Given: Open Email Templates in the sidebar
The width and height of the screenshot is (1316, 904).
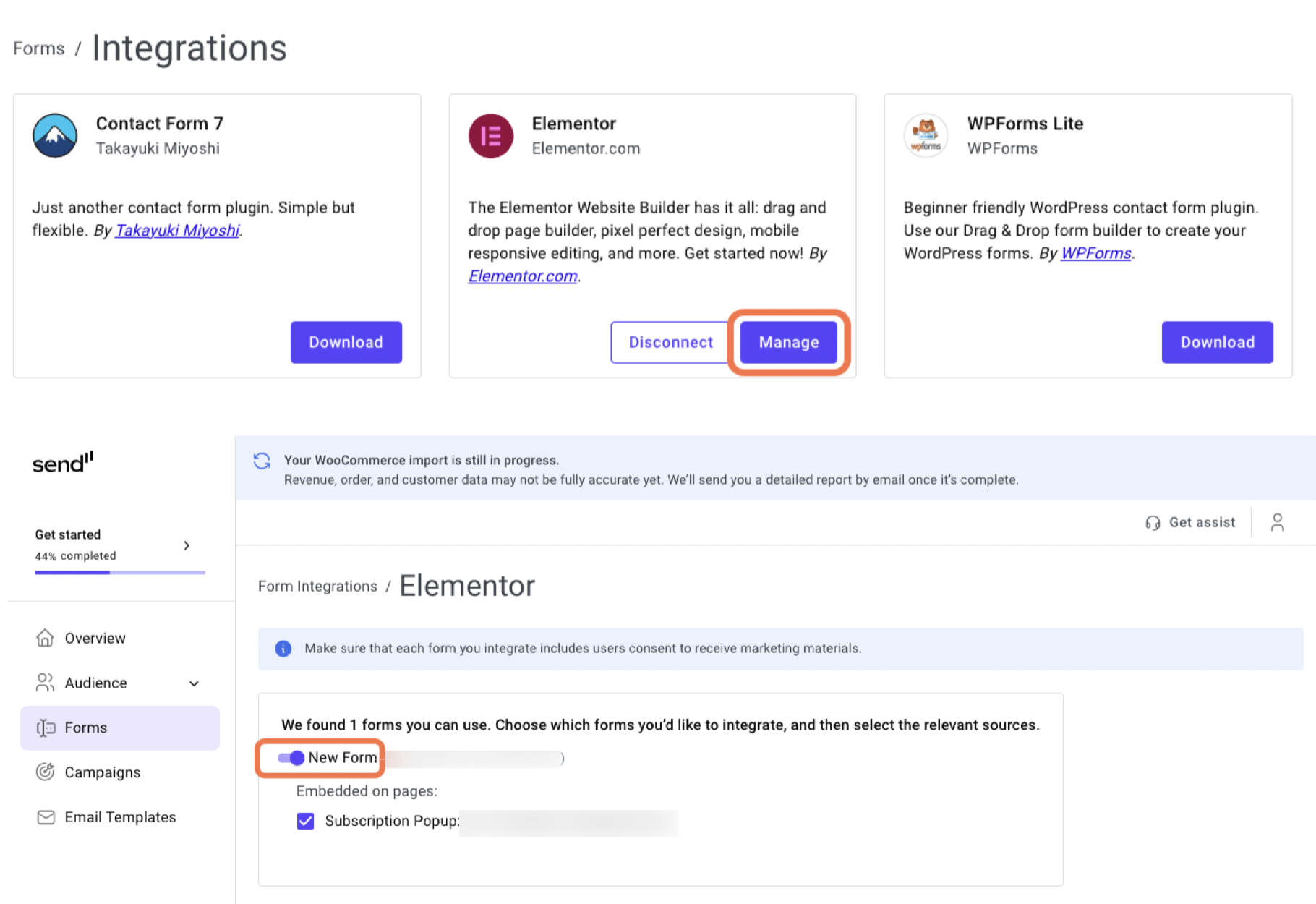Looking at the screenshot, I should click(x=120, y=817).
